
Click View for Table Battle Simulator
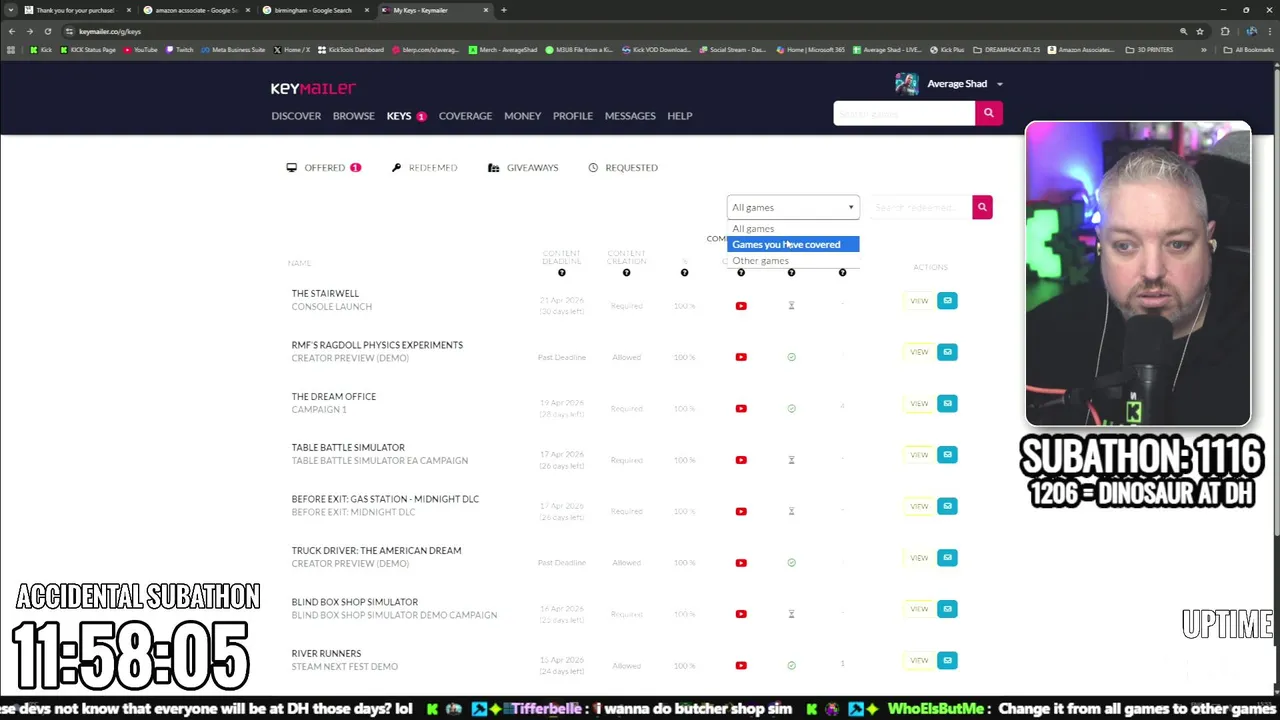click(919, 454)
